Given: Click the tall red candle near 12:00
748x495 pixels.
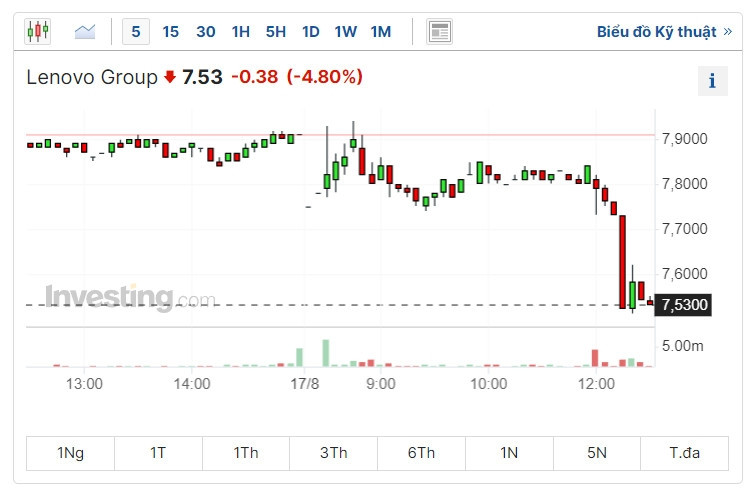Looking at the screenshot, I should (x=623, y=262).
